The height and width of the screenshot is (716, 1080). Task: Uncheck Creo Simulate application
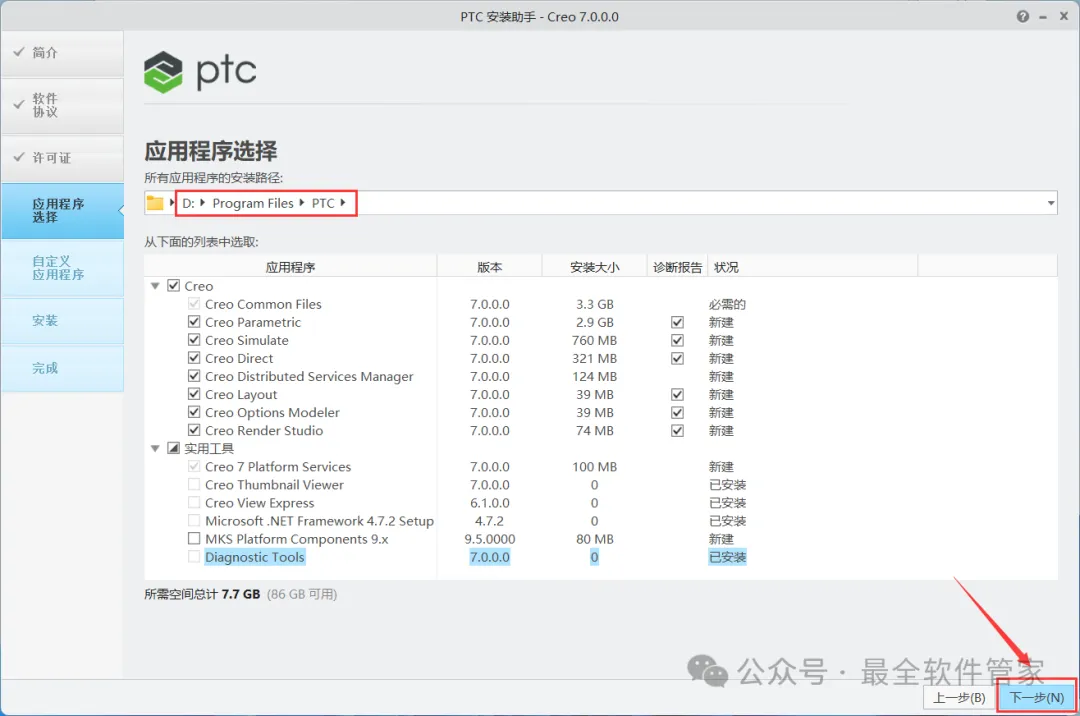(194, 339)
